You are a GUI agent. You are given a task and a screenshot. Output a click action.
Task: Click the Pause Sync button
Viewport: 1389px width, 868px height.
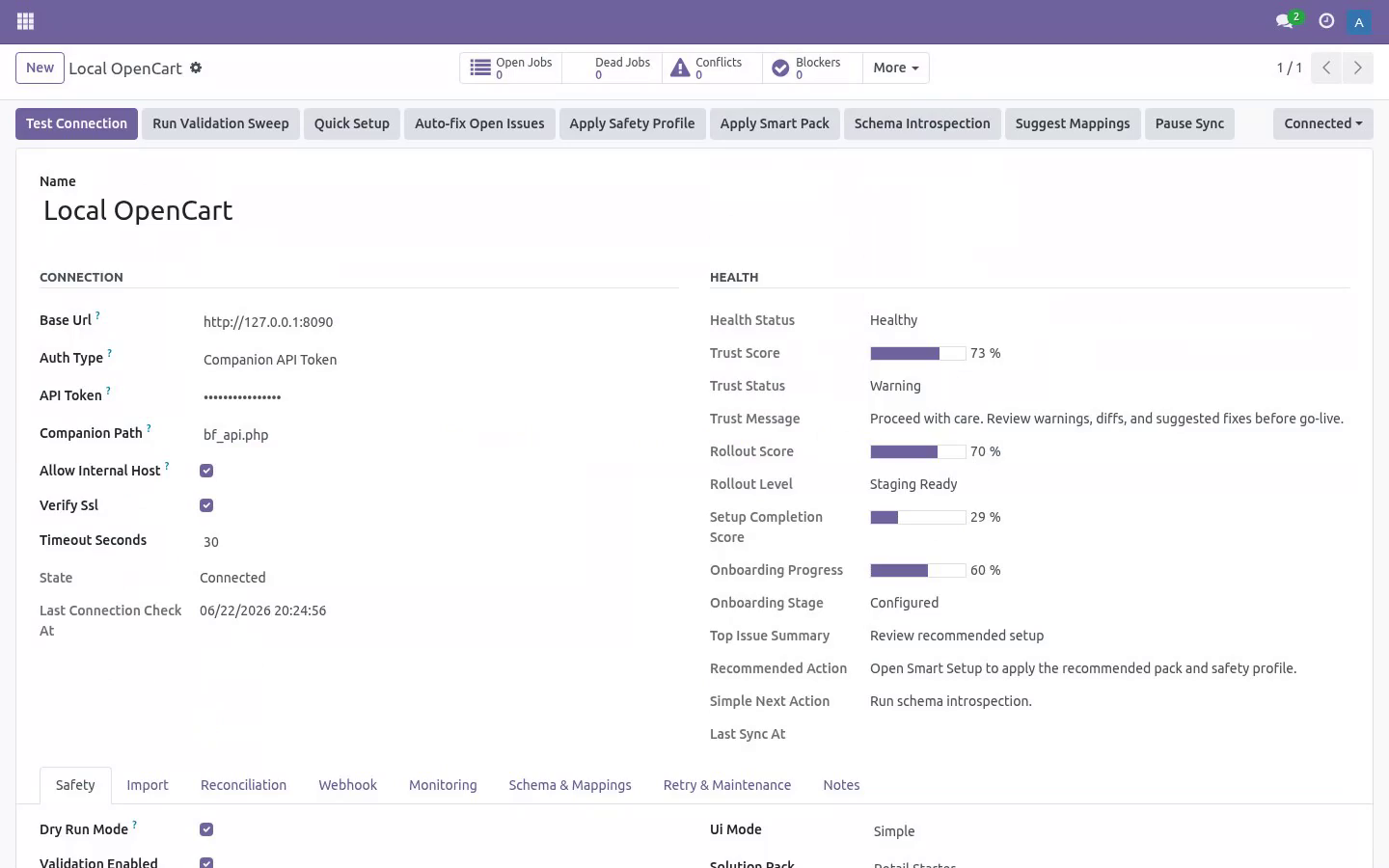click(1189, 123)
